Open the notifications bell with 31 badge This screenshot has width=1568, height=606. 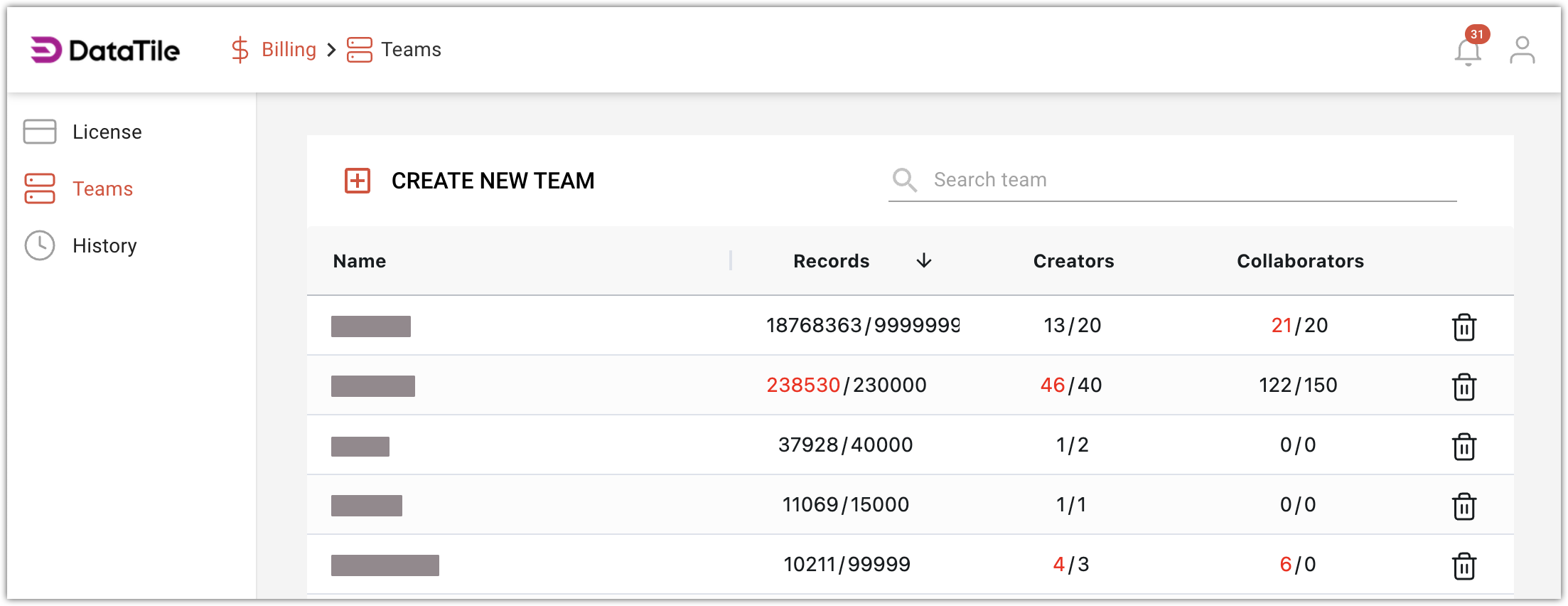[x=1467, y=51]
